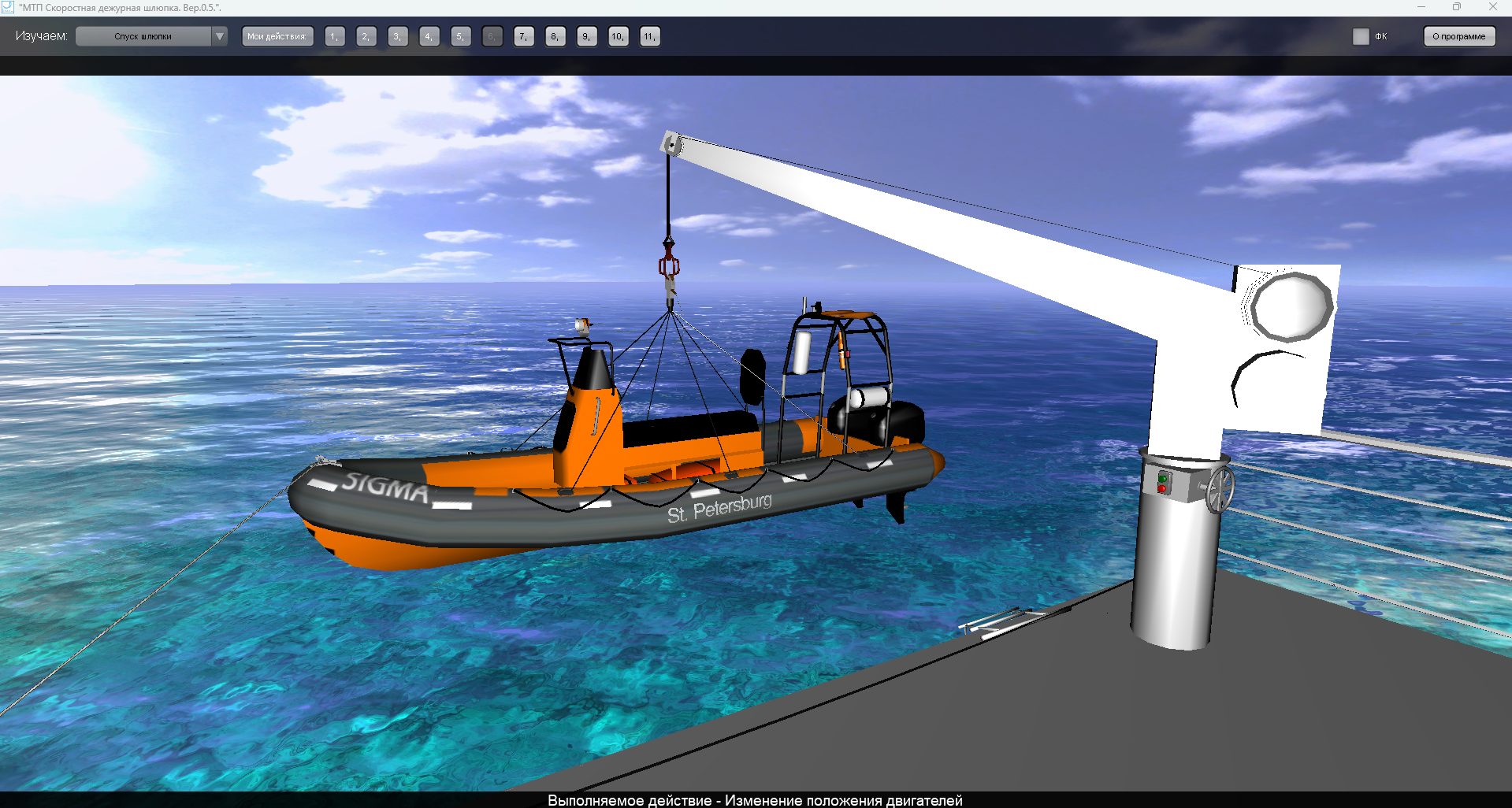Click the red lifting hook above boat

pos(669,265)
